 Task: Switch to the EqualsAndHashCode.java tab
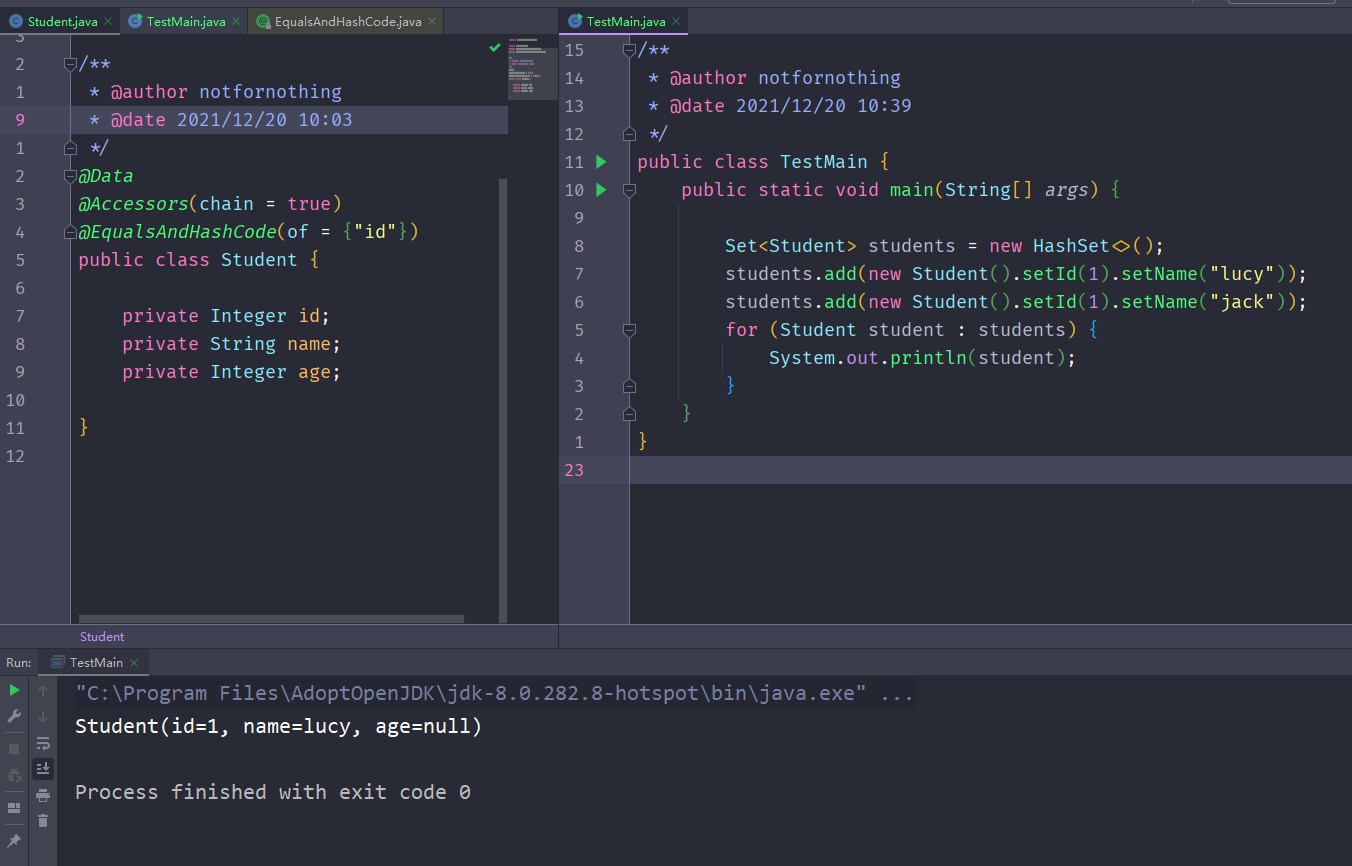click(339, 21)
